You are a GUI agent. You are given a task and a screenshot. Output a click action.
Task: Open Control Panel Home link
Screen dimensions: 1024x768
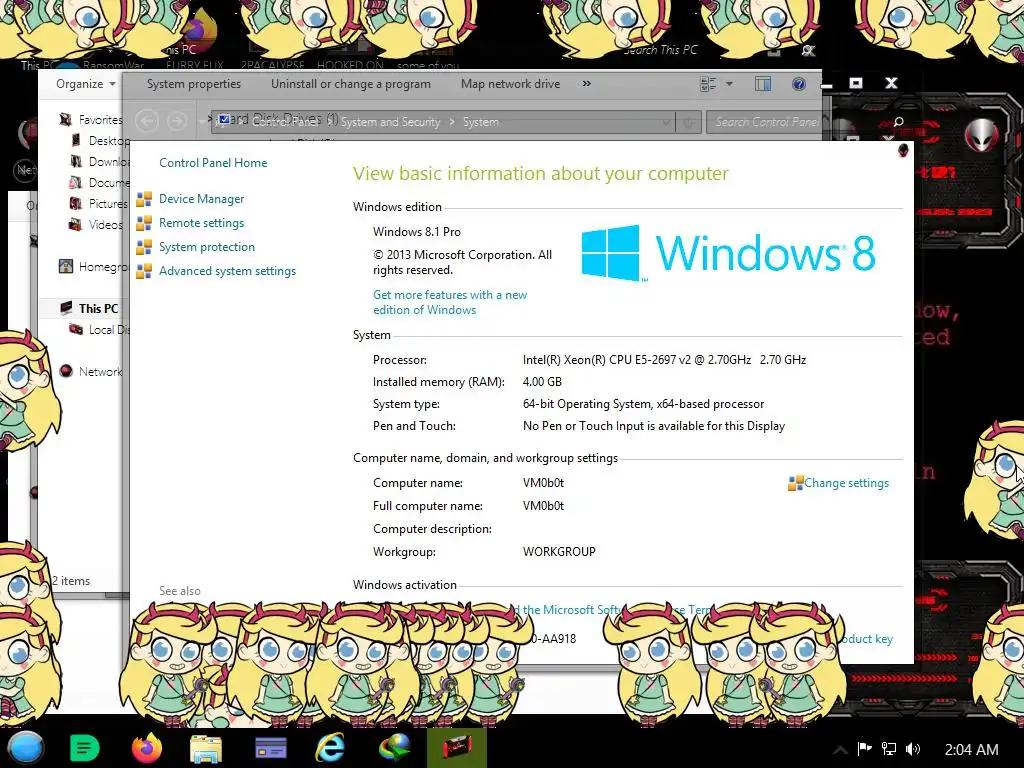pyautogui.click(x=213, y=163)
